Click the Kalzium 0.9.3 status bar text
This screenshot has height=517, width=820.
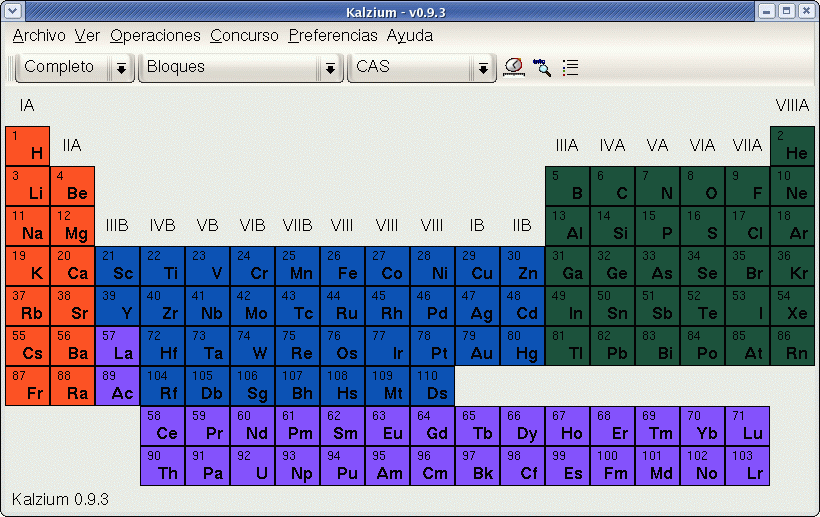tap(60, 500)
